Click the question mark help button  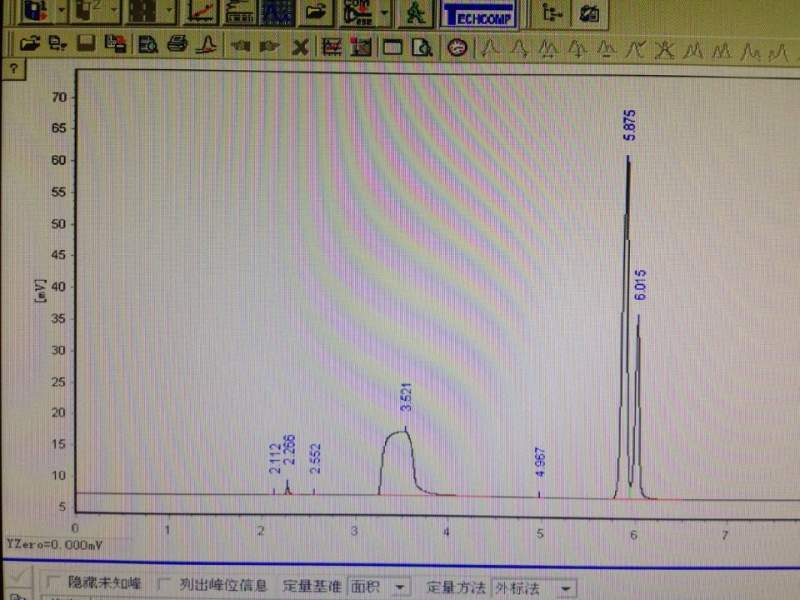click(x=14, y=69)
